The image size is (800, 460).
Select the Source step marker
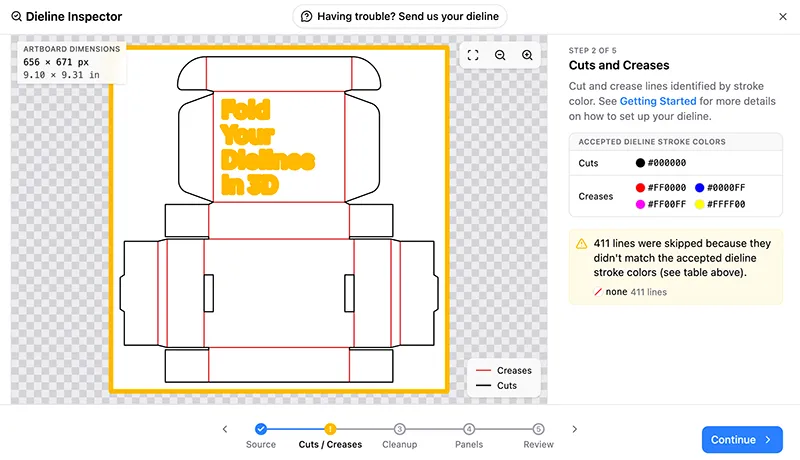tap(261, 429)
